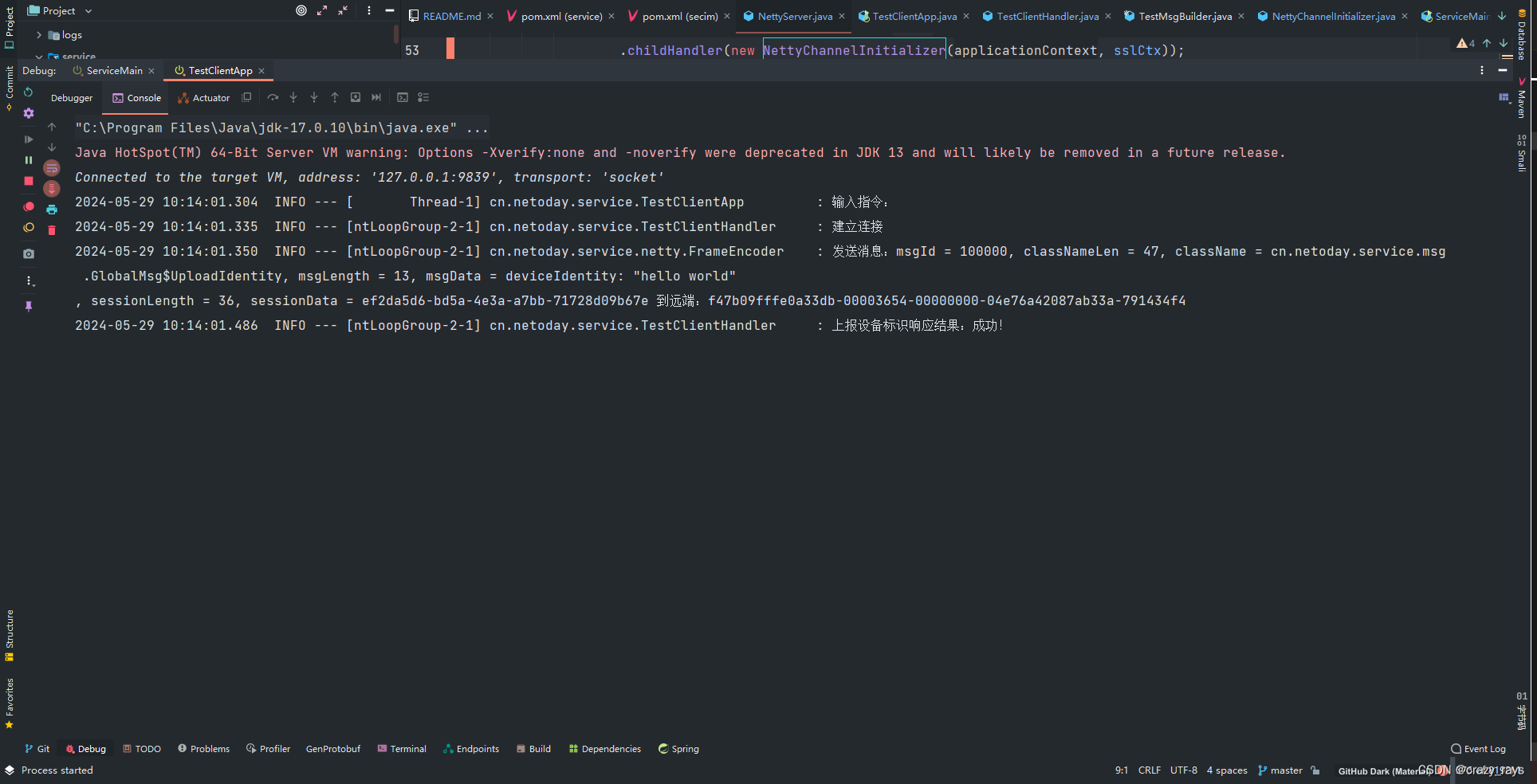Open the Git tool window
The image size is (1537, 784).
click(x=37, y=749)
